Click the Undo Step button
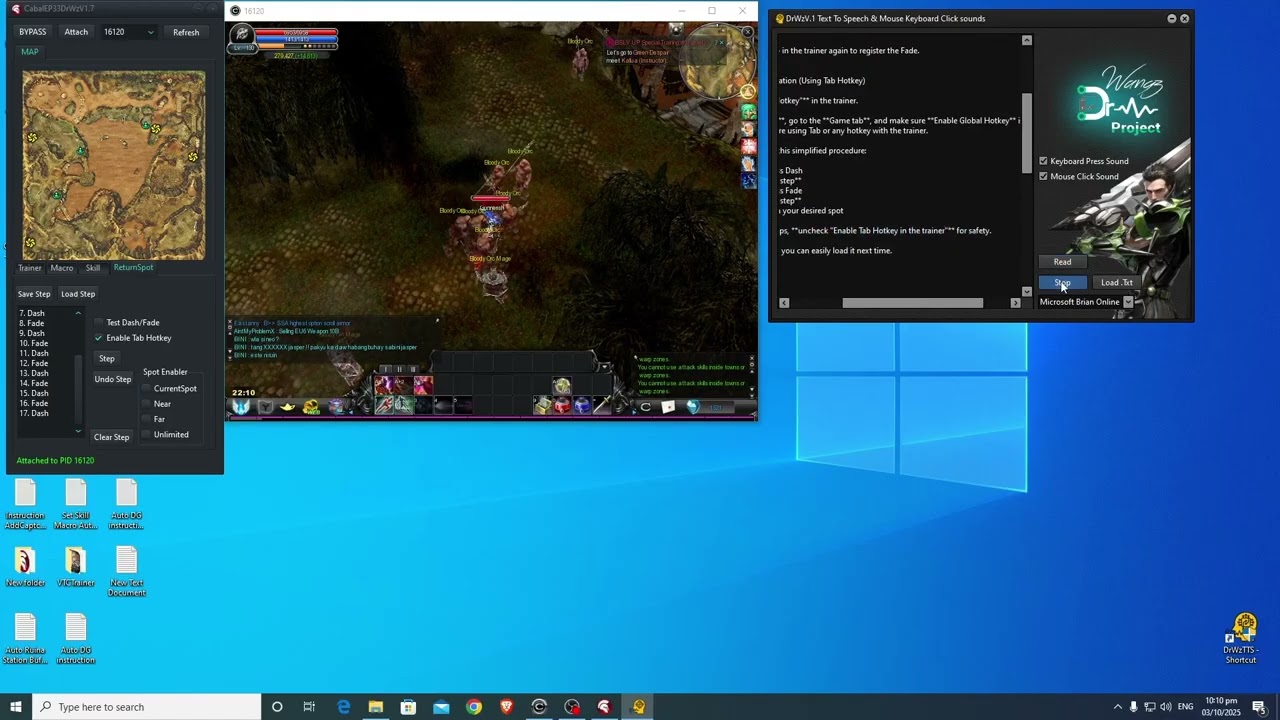 pos(113,379)
